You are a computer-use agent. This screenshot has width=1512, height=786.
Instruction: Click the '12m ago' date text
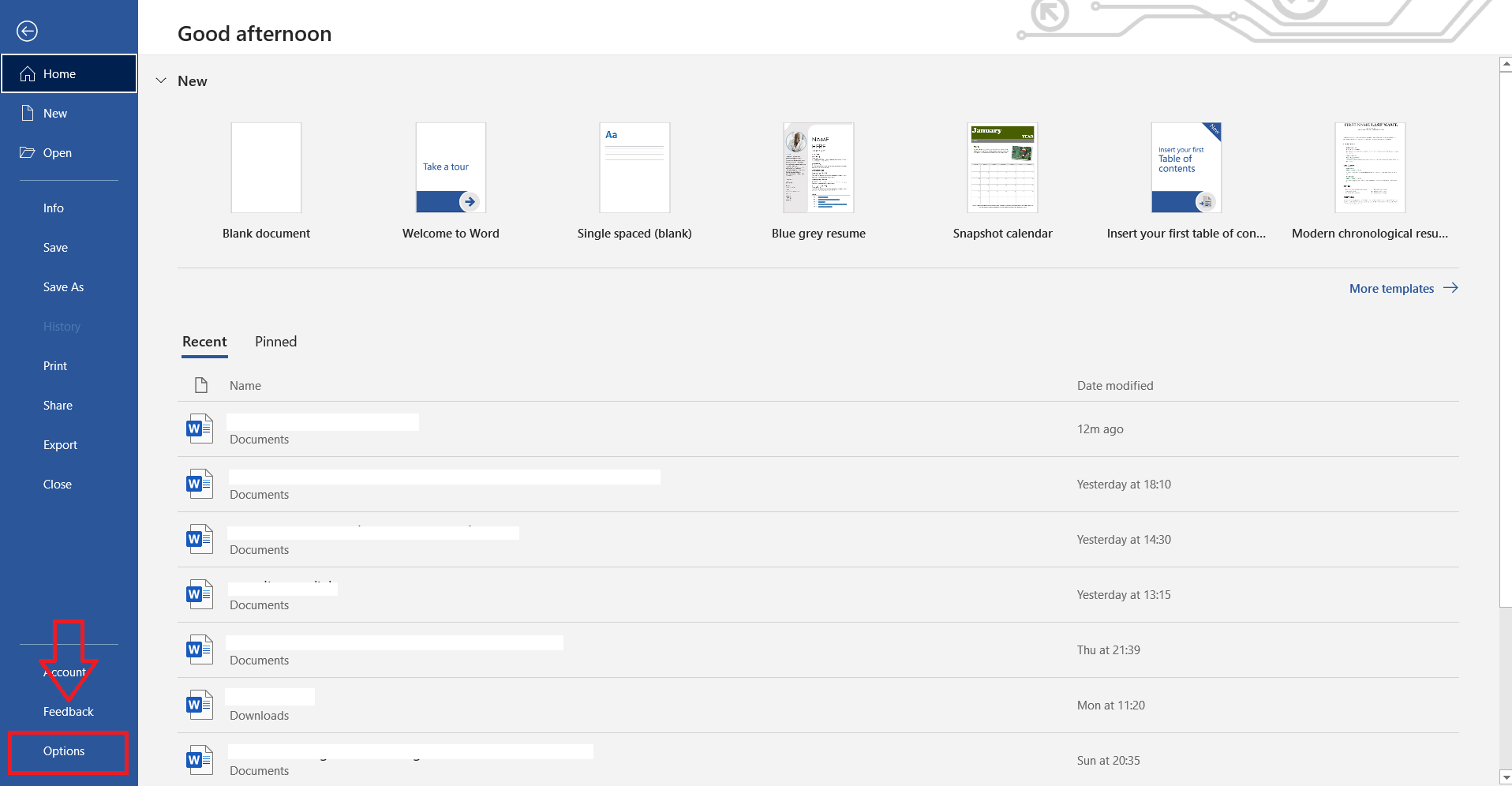[1100, 429]
